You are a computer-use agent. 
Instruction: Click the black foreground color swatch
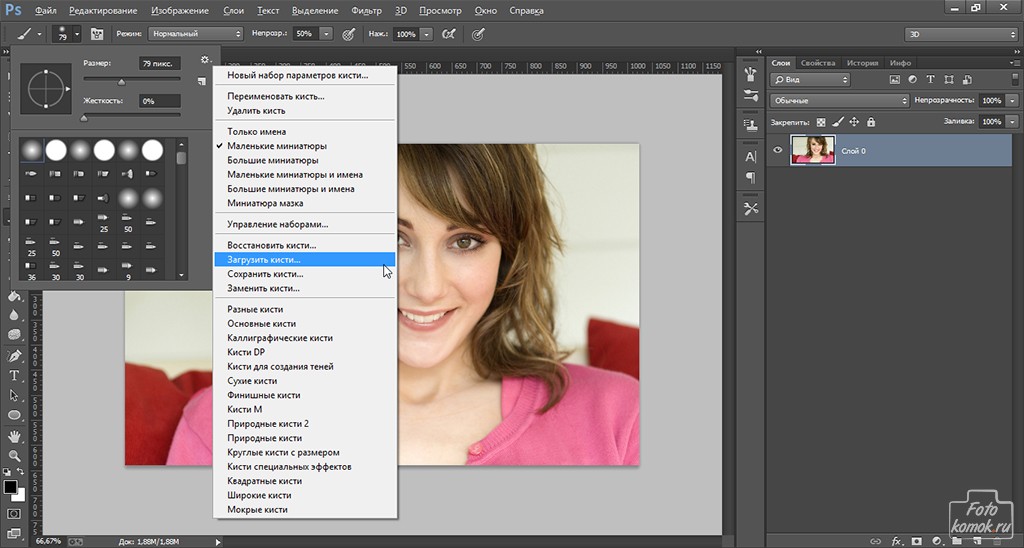11,487
